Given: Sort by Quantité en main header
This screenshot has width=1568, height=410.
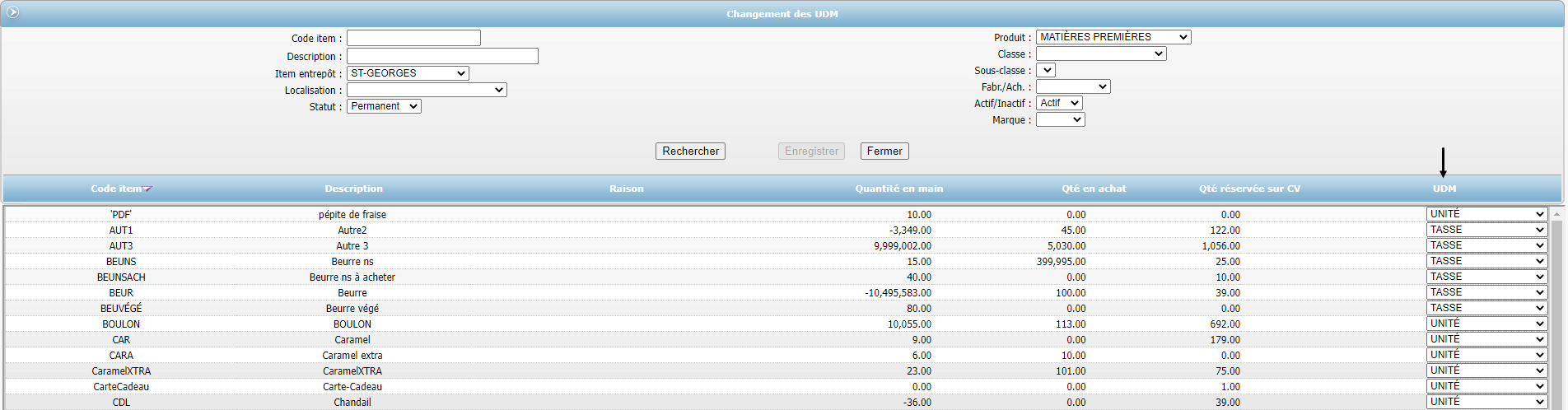Looking at the screenshot, I should [x=898, y=189].
